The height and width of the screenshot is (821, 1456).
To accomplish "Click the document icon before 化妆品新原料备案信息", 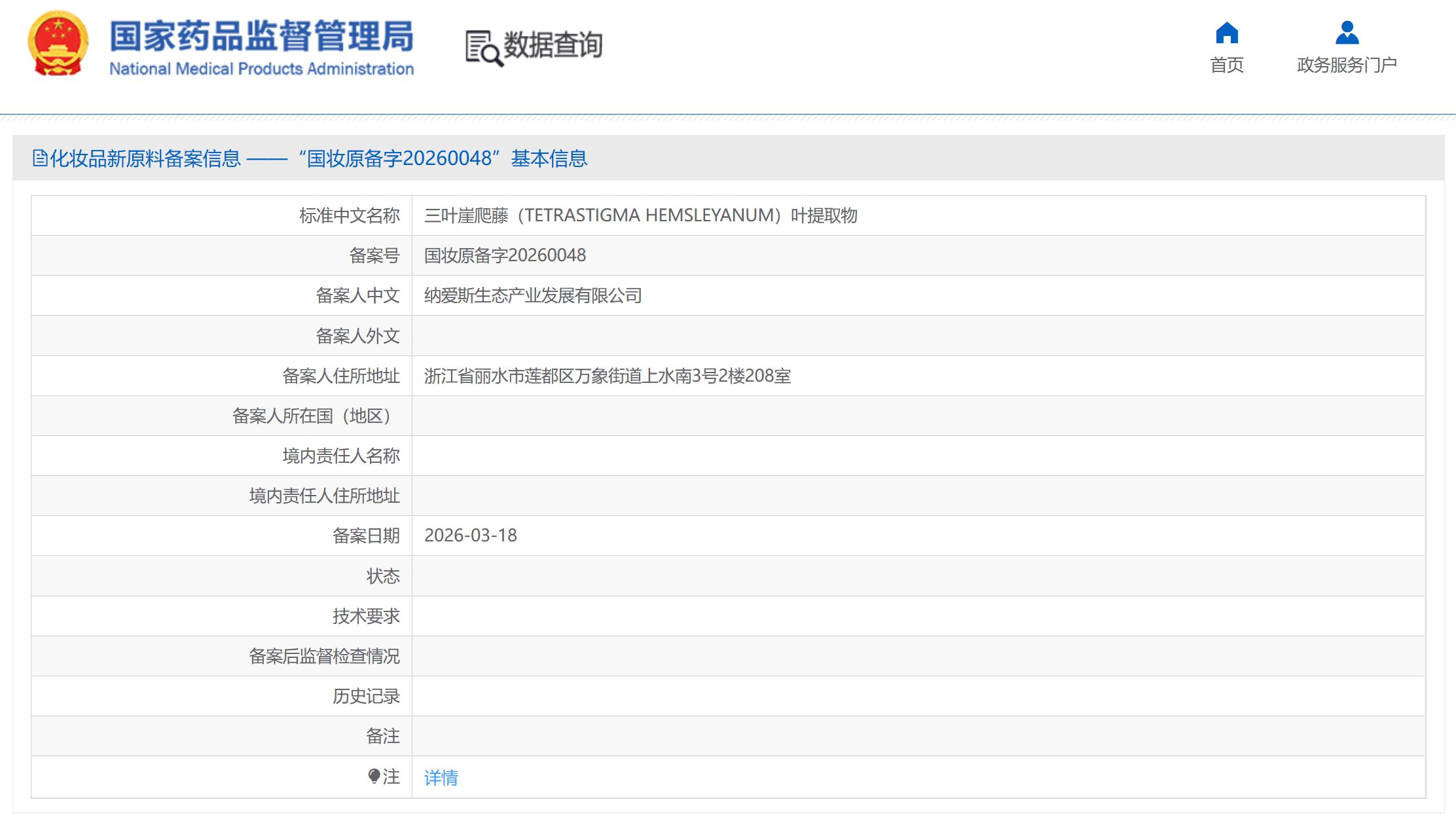I will pos(39,158).
